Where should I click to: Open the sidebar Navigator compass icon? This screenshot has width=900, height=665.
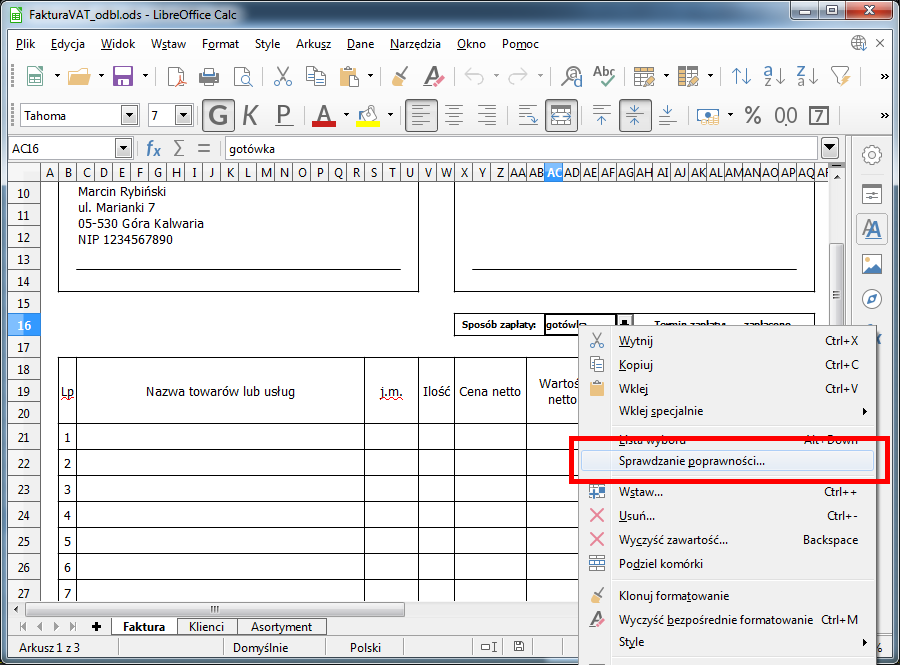[872, 299]
